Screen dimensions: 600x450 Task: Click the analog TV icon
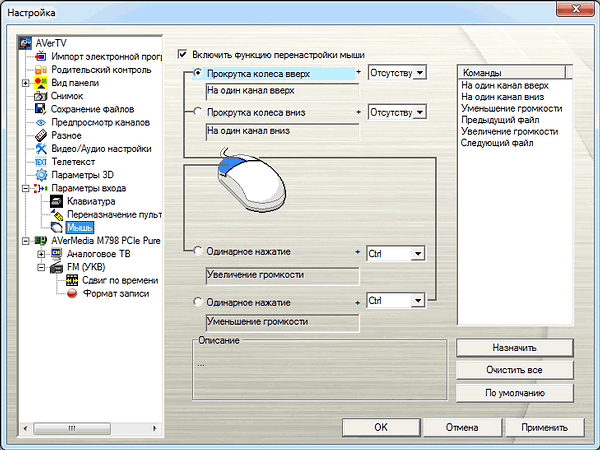click(56, 254)
